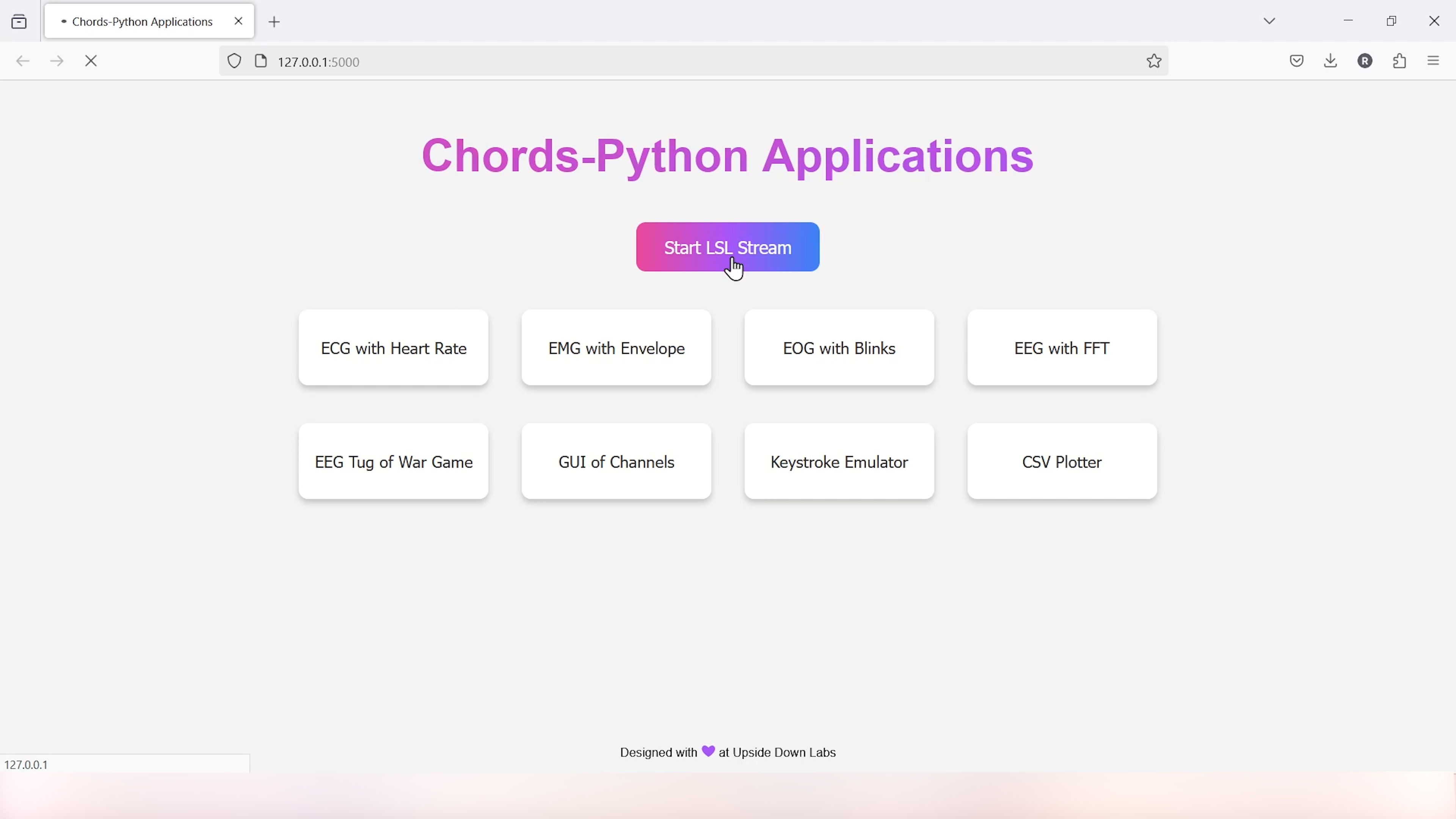Open the Firefox View recent browsing icon
1456x819 pixels.
point(19,22)
